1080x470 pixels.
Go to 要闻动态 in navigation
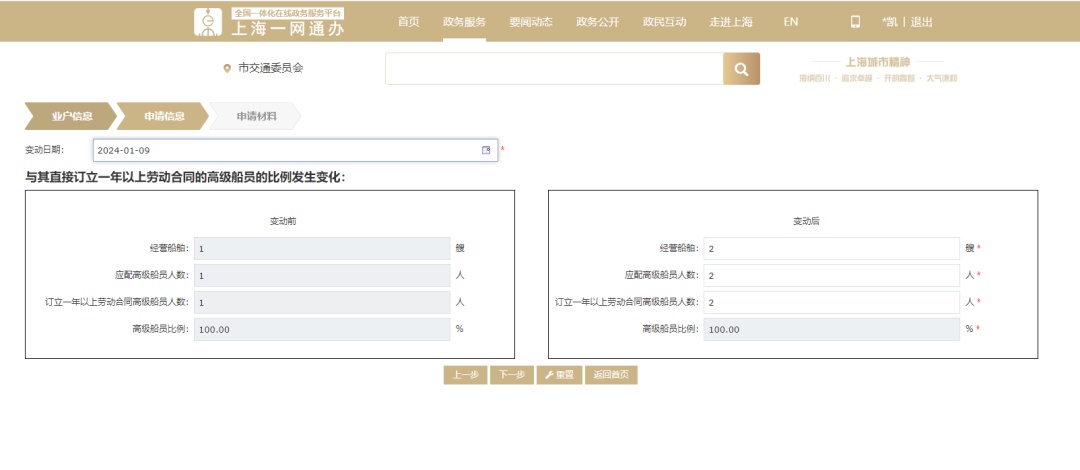coord(530,21)
